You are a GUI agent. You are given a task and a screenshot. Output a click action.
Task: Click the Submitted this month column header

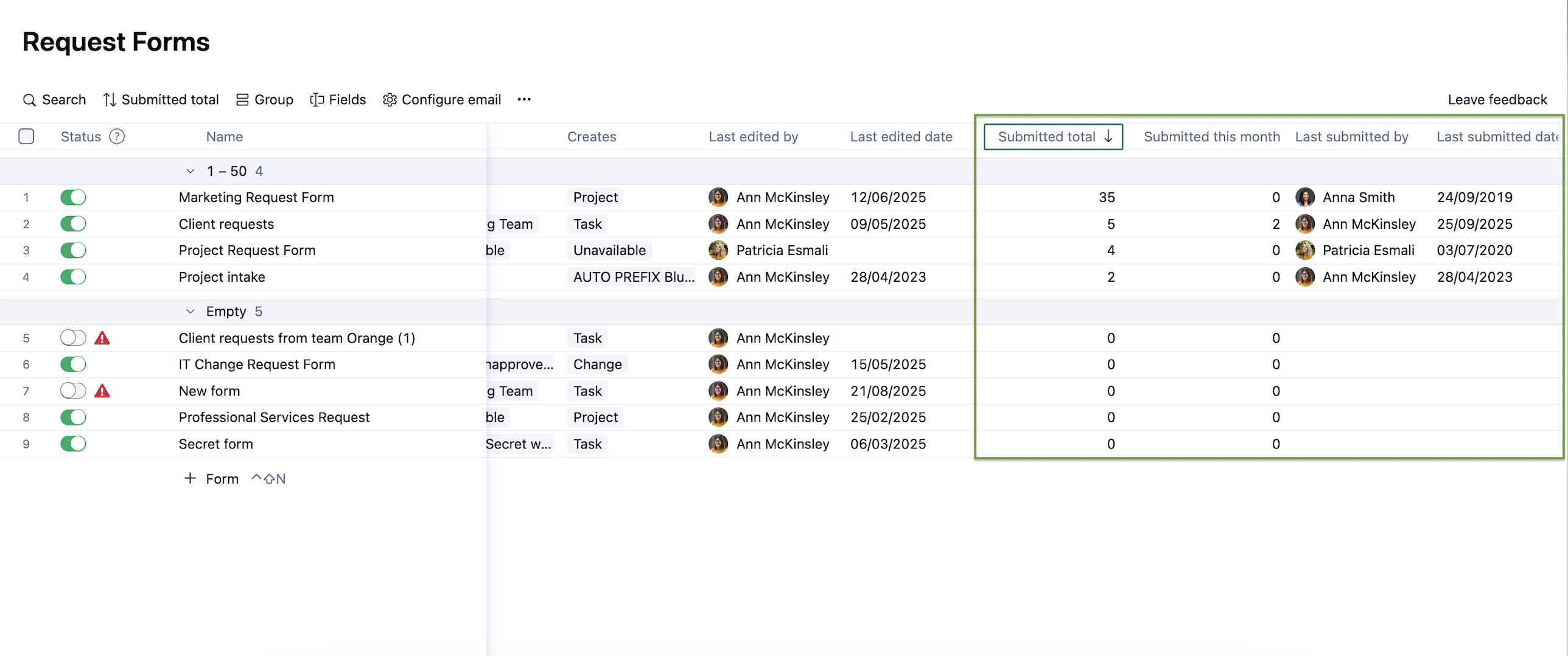[x=1211, y=136]
